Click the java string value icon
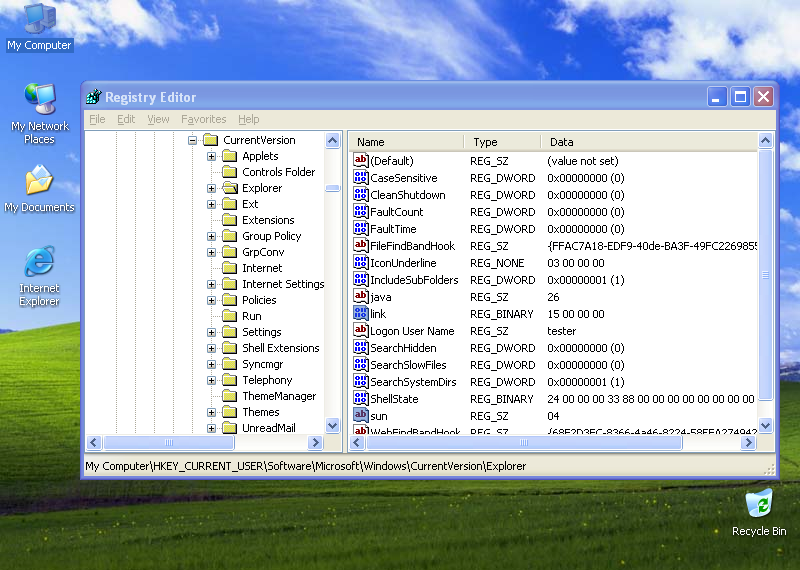Viewport: 800px width, 570px height. (361, 296)
